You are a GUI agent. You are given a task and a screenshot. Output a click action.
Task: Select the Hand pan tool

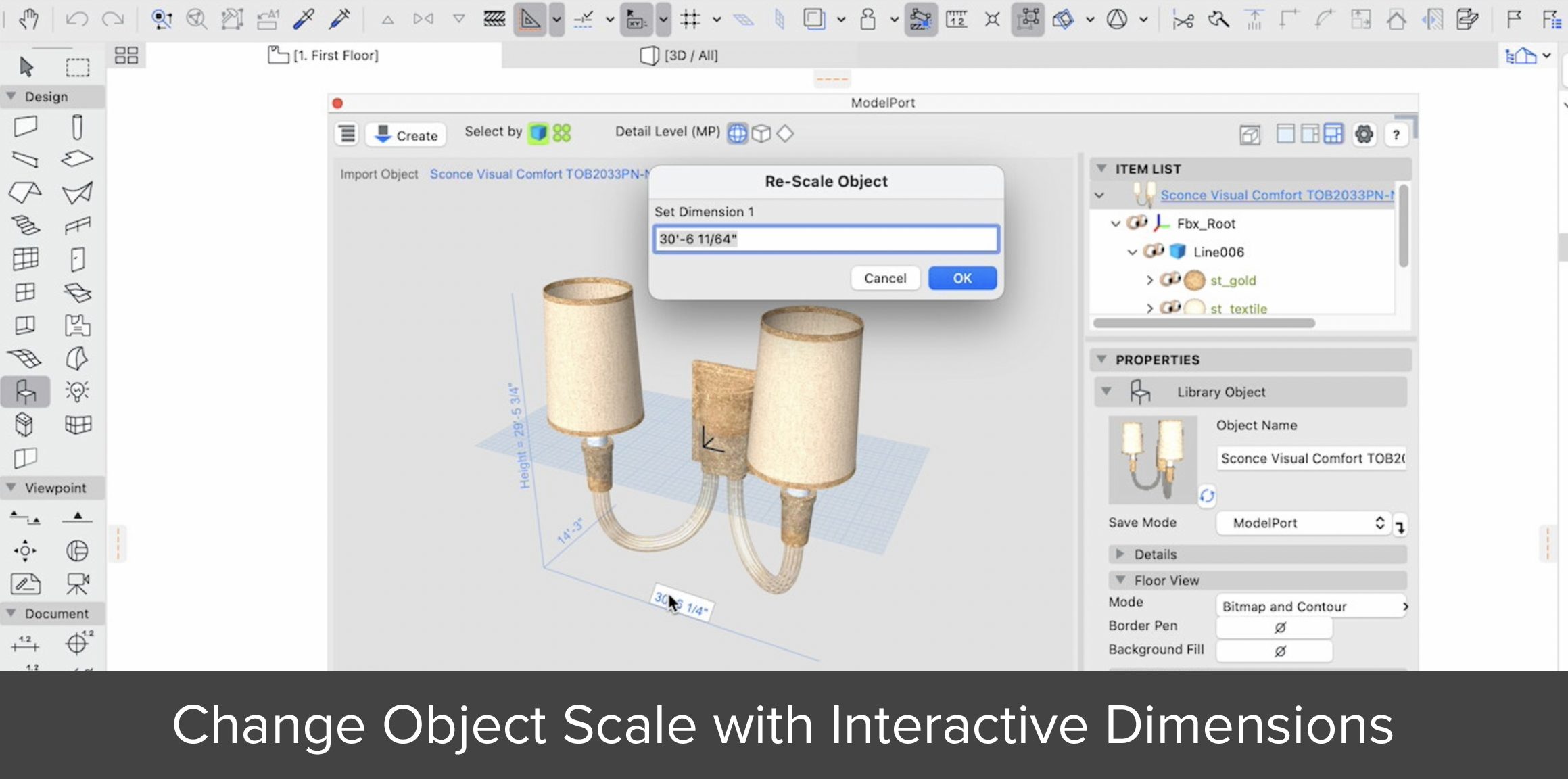tap(29, 18)
